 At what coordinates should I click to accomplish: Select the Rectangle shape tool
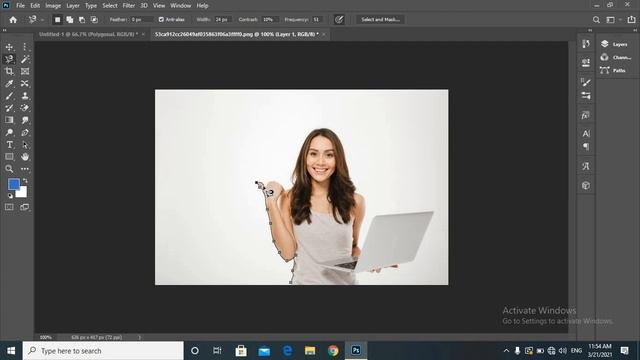(x=9, y=157)
